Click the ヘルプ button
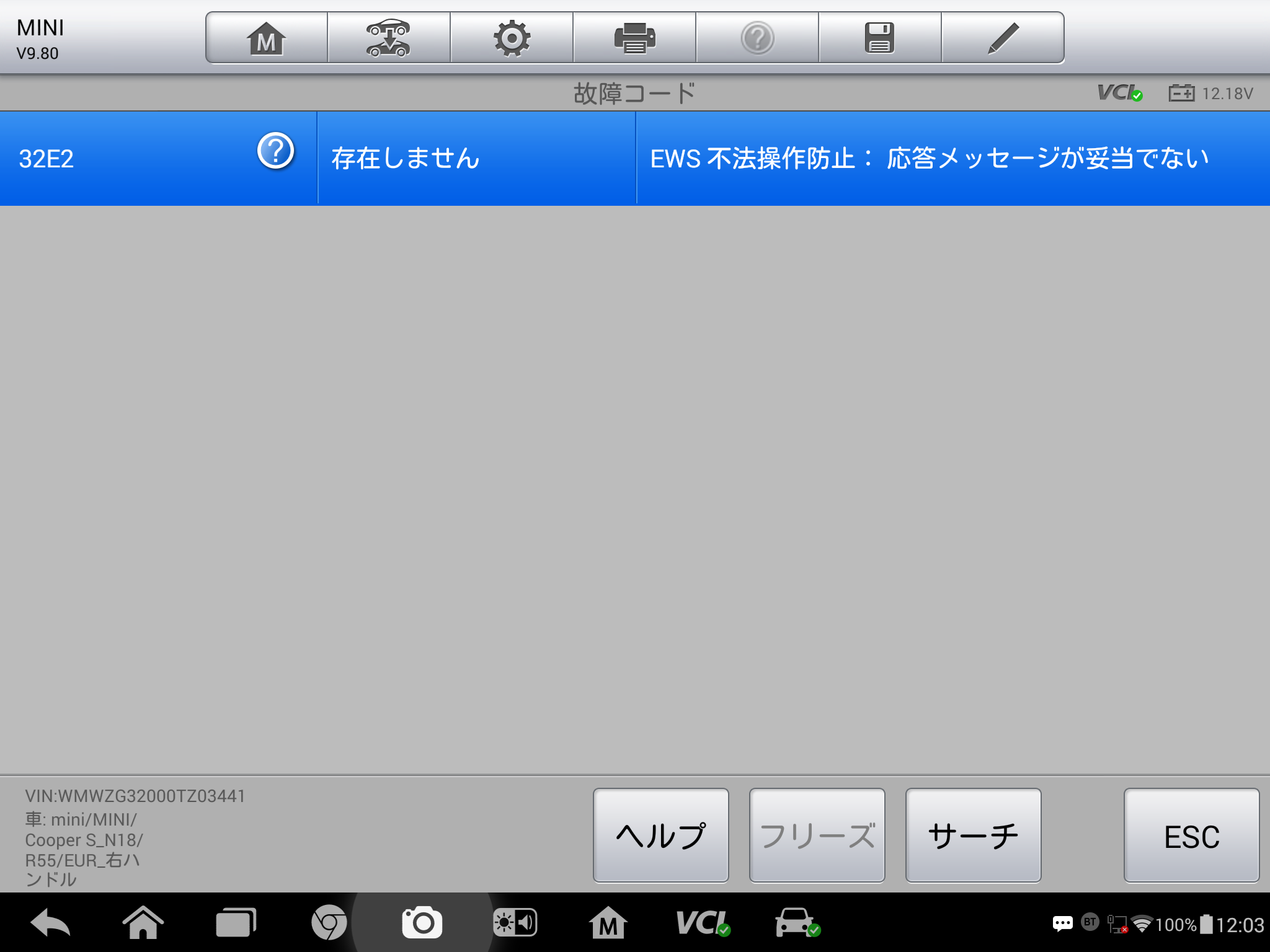The image size is (1270, 952). point(661,835)
